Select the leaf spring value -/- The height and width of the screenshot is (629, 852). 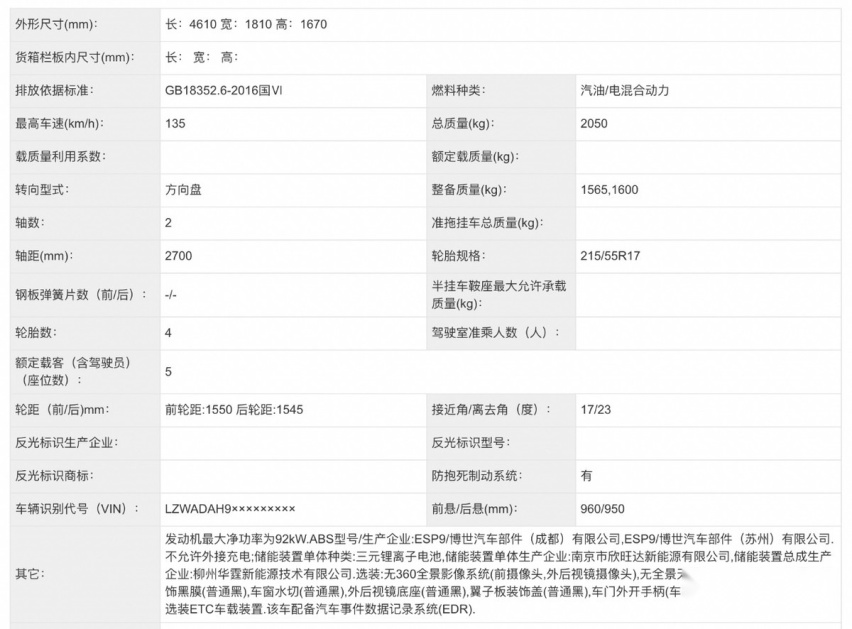[171, 295]
